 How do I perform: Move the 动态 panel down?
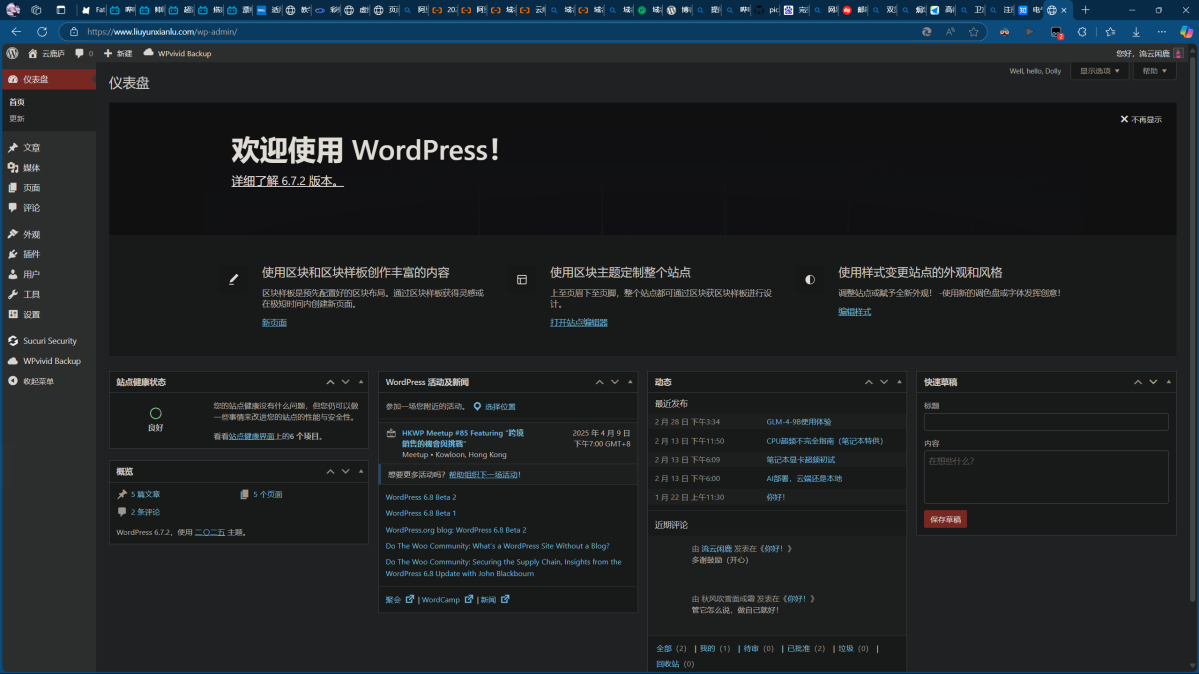[883, 382]
